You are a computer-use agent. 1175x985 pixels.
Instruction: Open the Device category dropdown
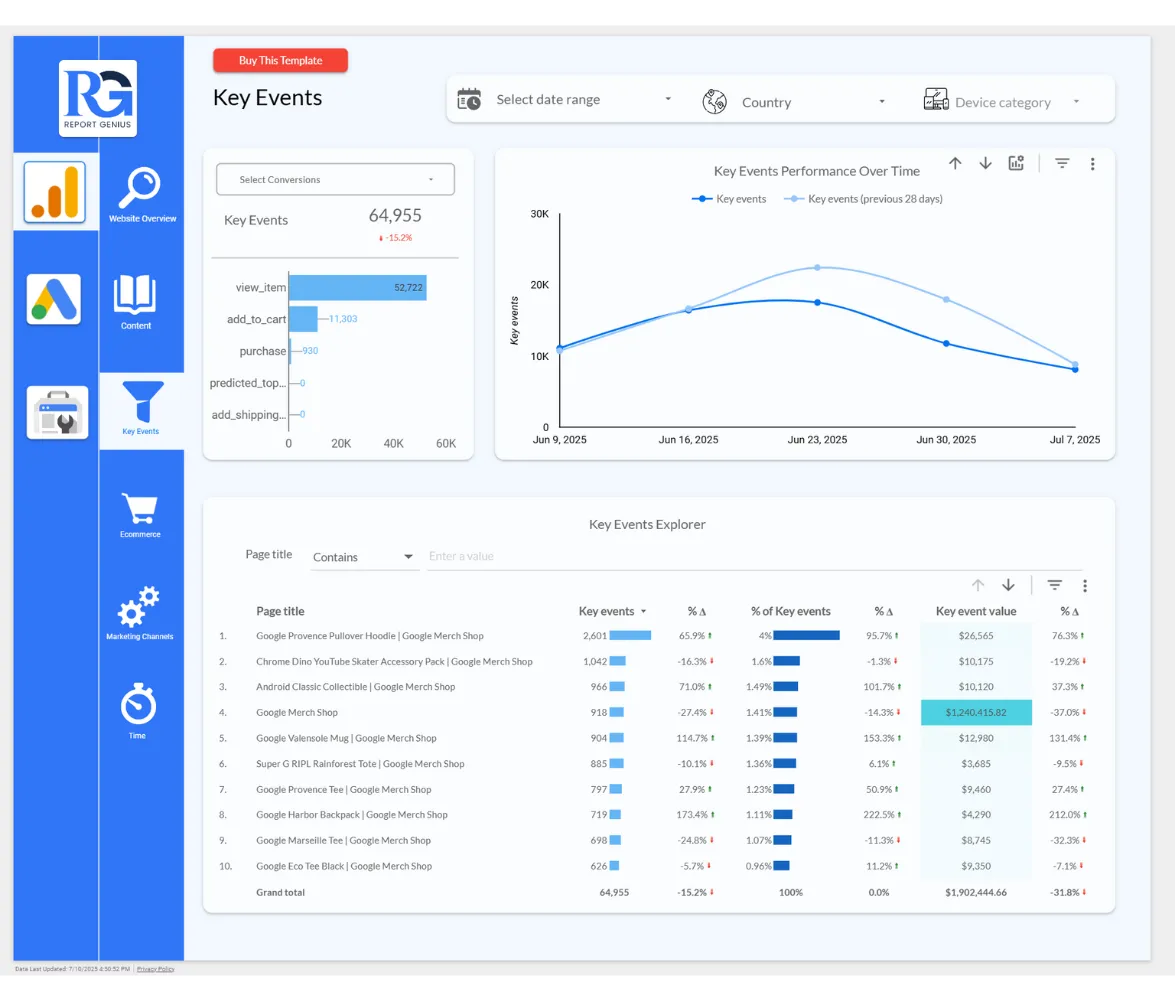[1018, 102]
